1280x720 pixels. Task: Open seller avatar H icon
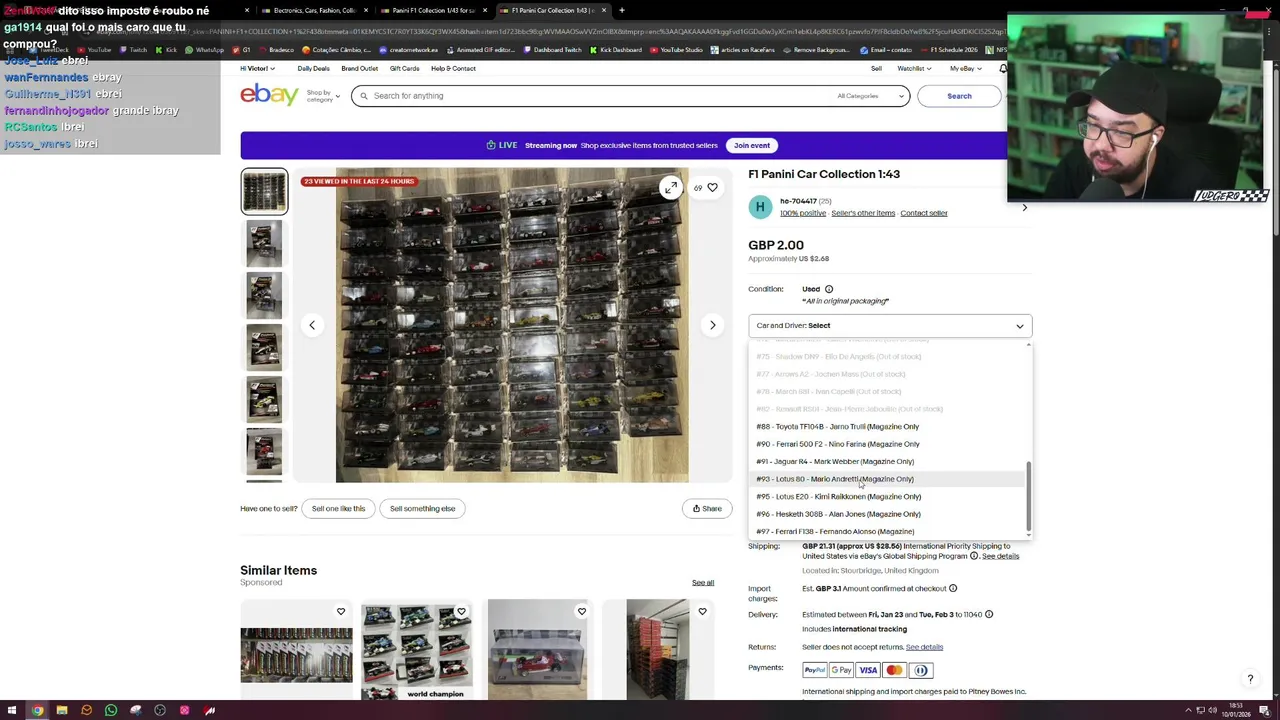coord(760,207)
